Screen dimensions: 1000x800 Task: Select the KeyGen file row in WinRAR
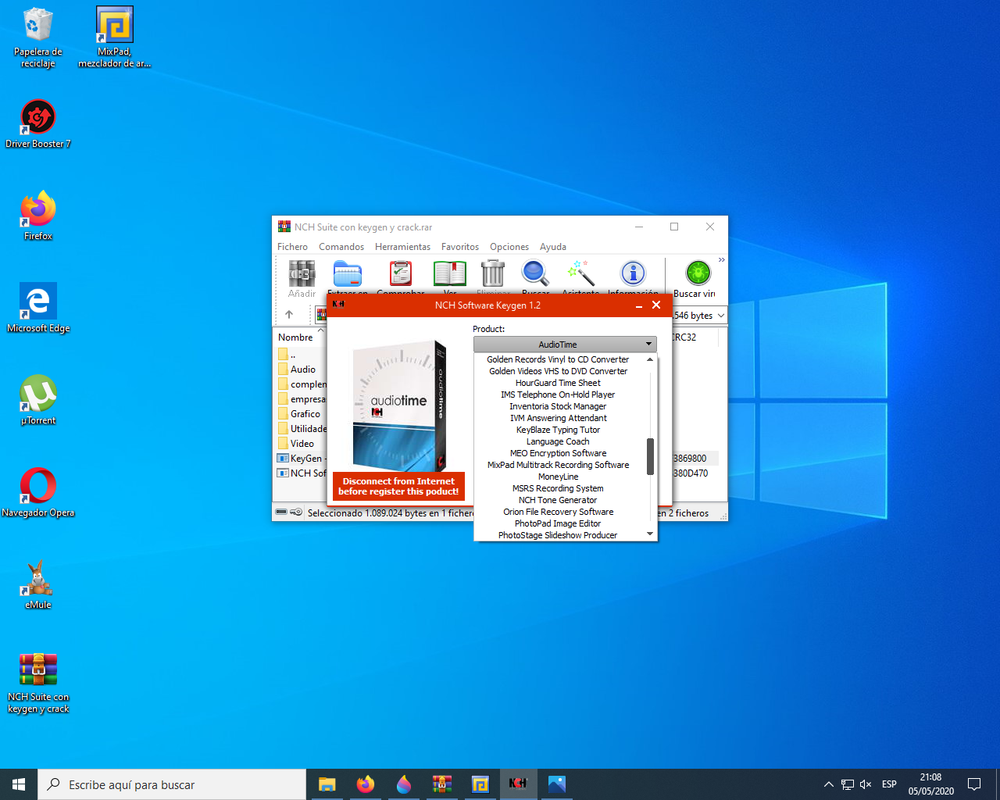pos(302,458)
